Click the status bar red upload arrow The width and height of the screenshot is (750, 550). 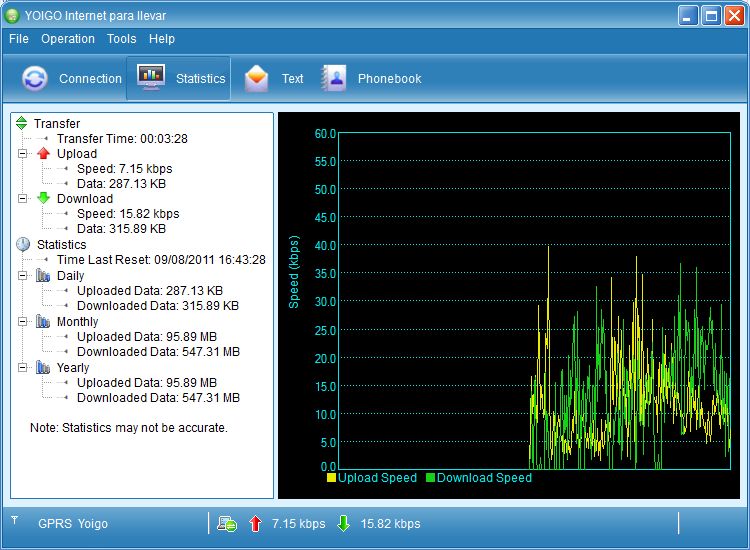pos(255,524)
